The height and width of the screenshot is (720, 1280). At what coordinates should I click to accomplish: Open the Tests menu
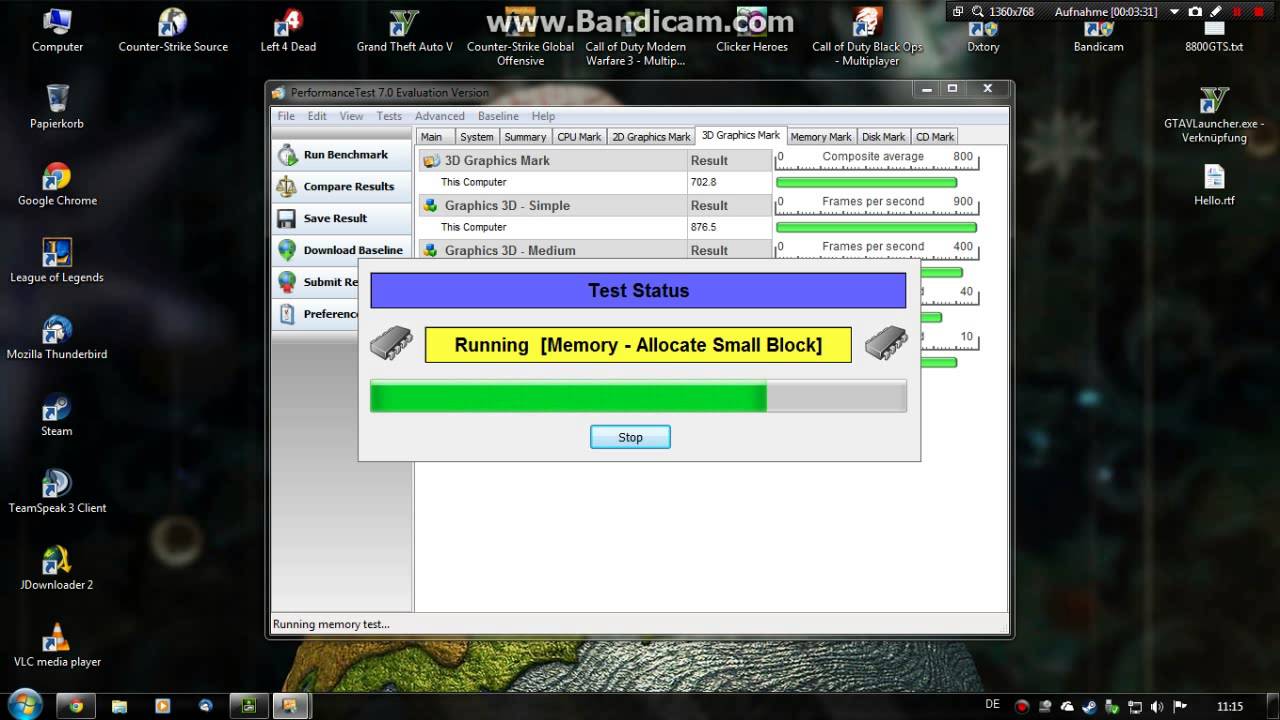[x=389, y=116]
